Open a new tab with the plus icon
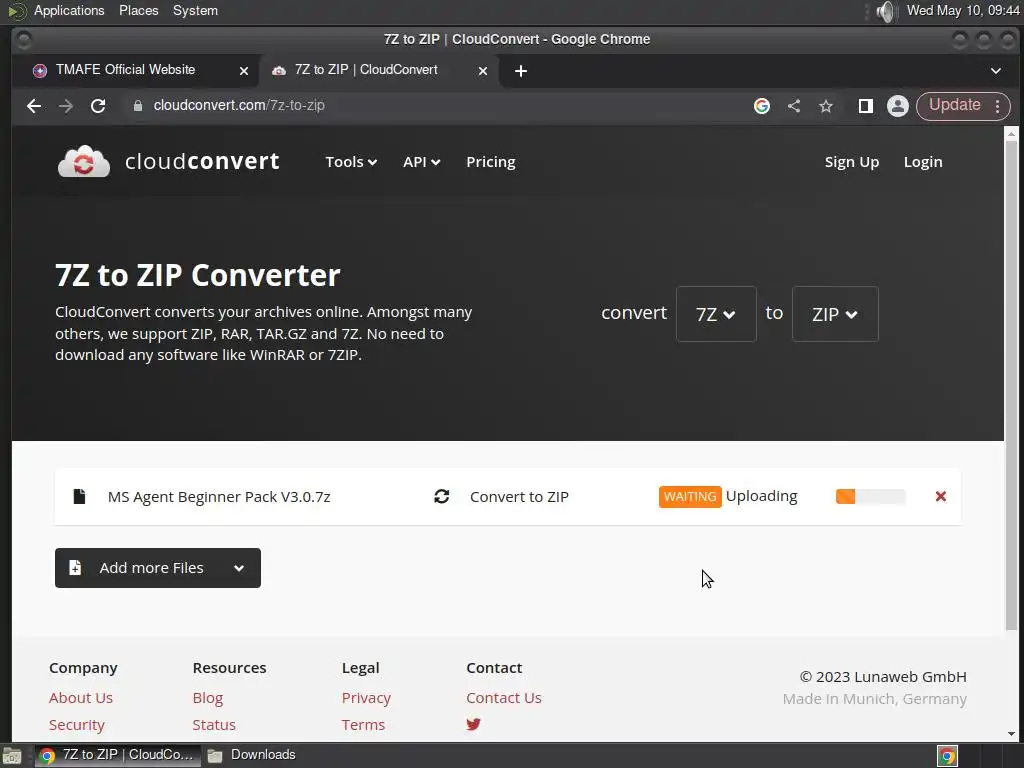The width and height of the screenshot is (1024, 768). coord(520,71)
